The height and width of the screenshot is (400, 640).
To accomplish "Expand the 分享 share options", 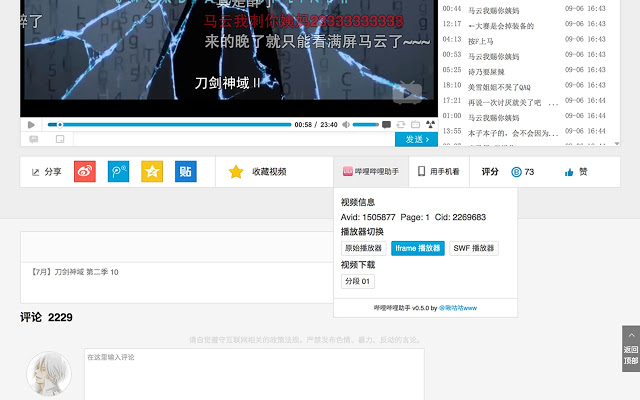I will tap(45, 172).
